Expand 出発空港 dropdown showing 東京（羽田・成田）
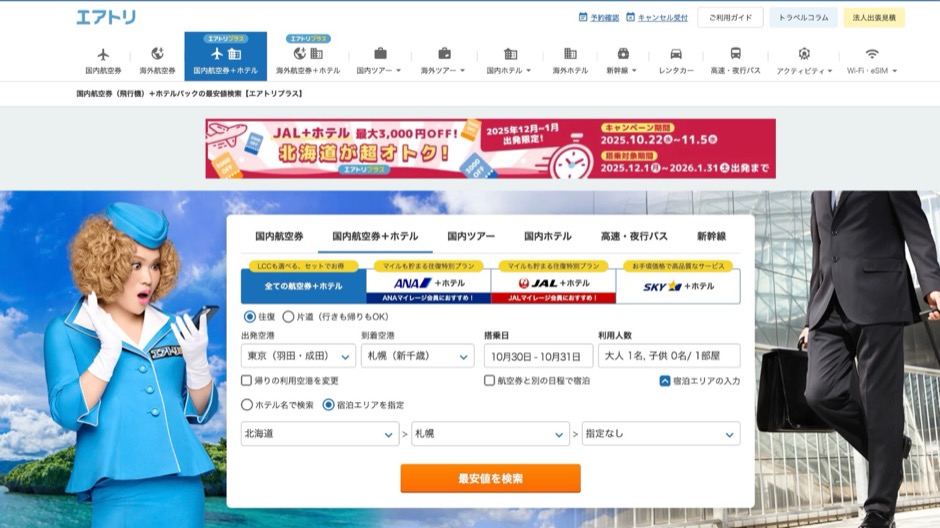 pyautogui.click(x=298, y=356)
